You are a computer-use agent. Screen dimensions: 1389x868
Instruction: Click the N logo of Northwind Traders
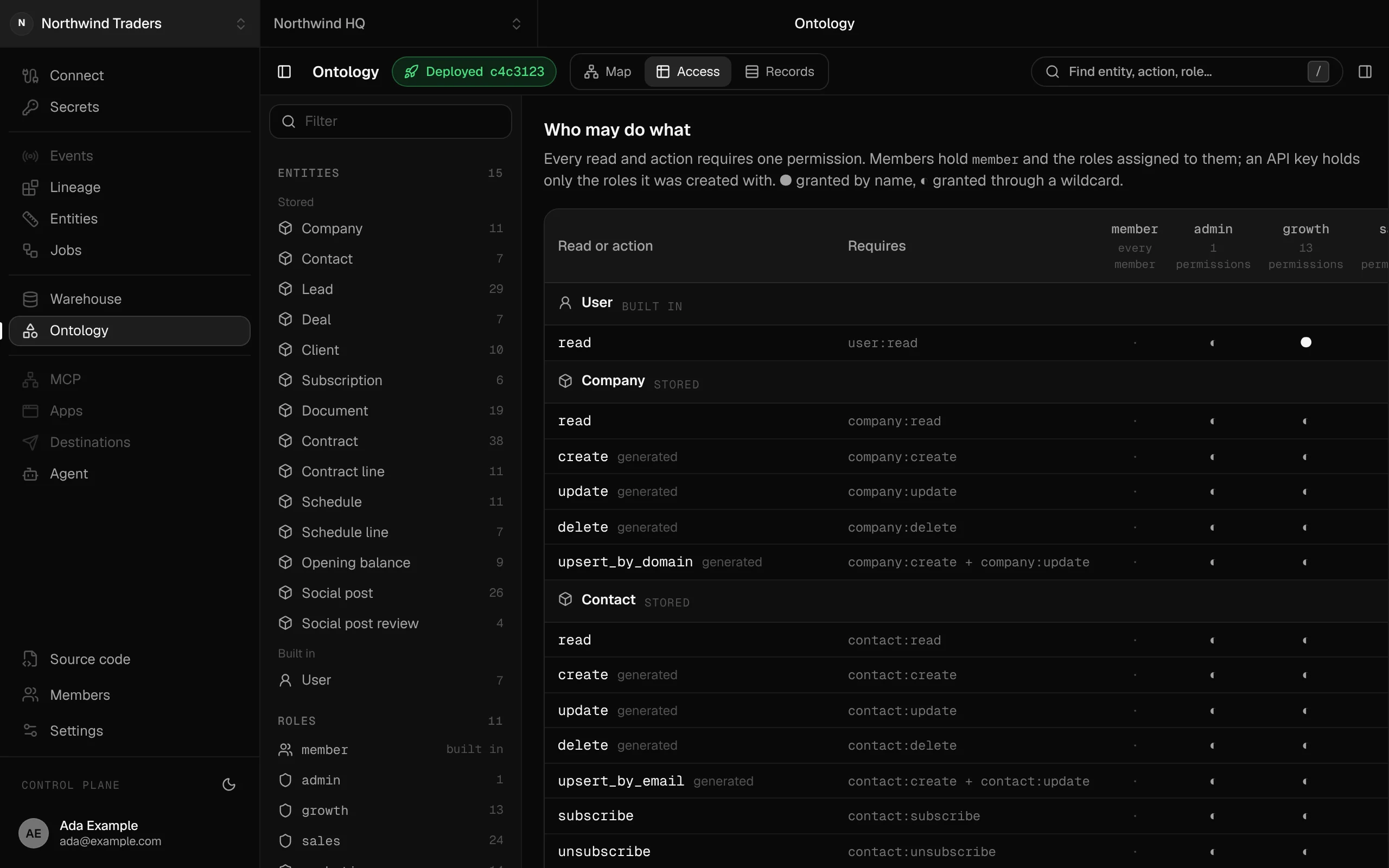pos(22,23)
